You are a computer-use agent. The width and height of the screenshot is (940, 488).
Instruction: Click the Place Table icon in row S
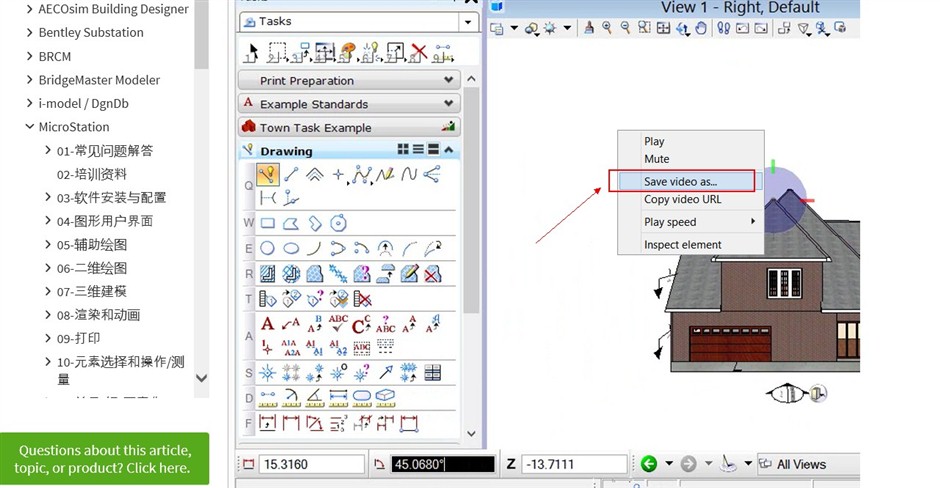click(432, 373)
